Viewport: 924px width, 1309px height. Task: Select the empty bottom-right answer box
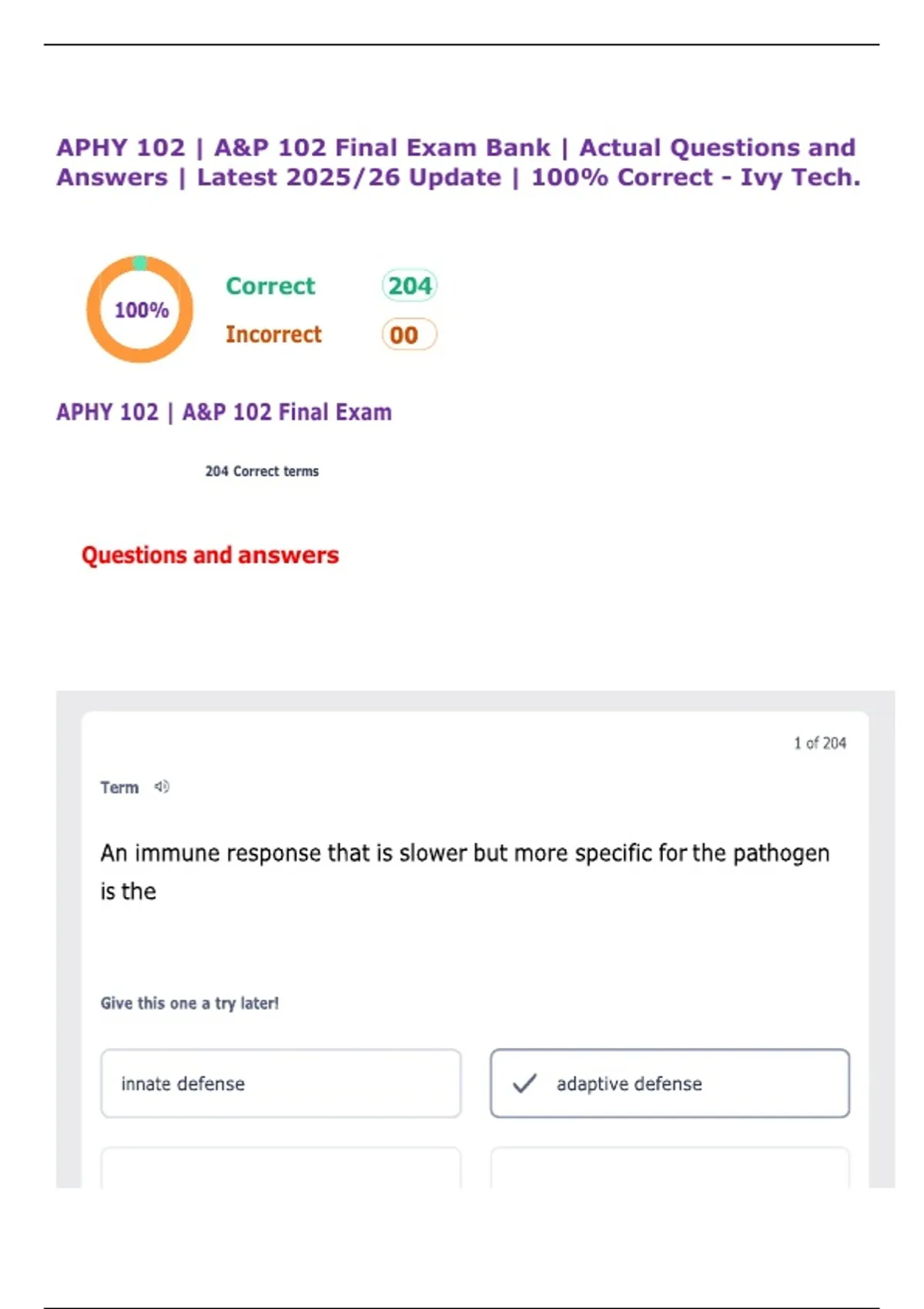pos(670,1168)
